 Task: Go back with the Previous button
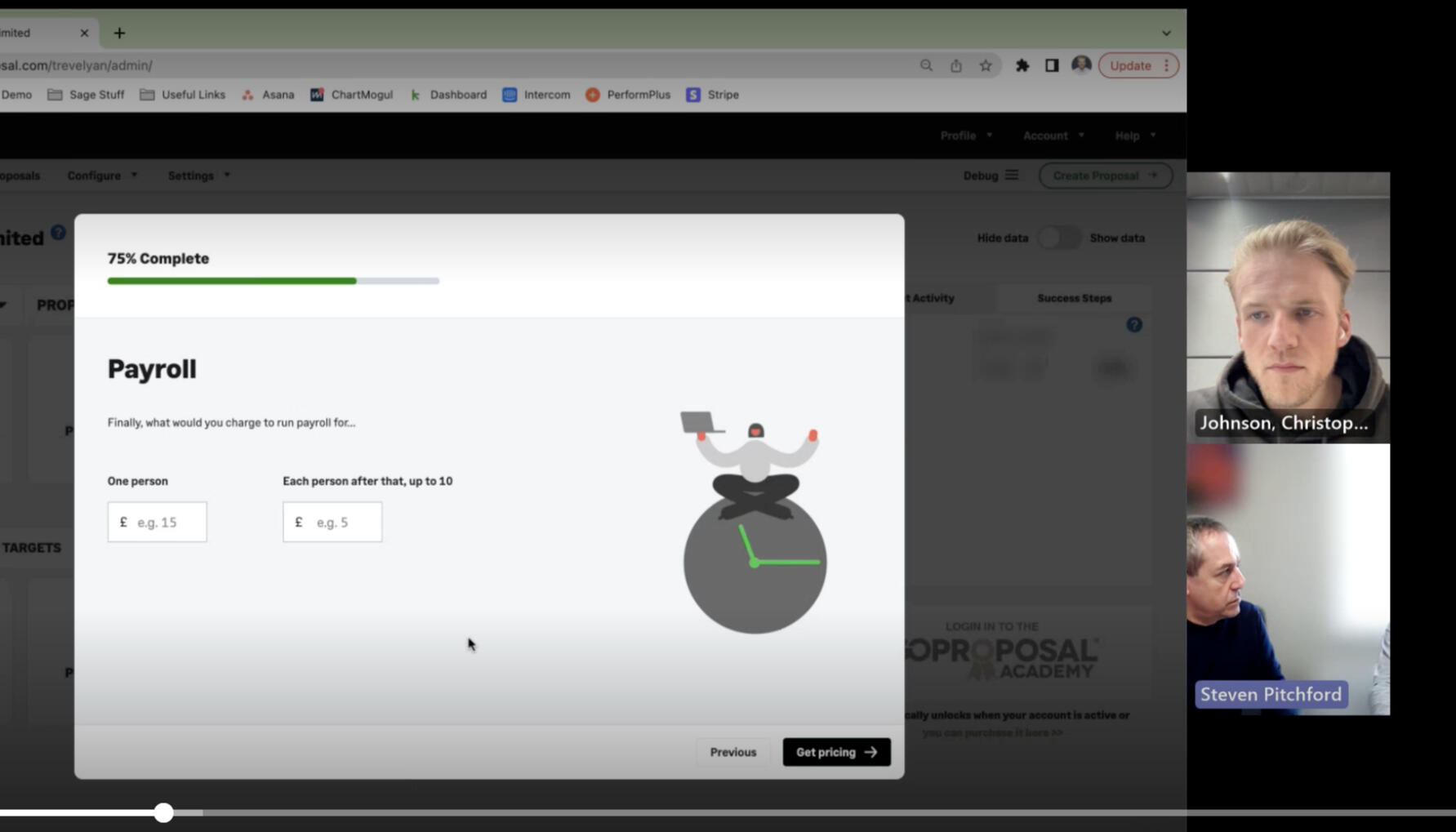[x=732, y=752]
